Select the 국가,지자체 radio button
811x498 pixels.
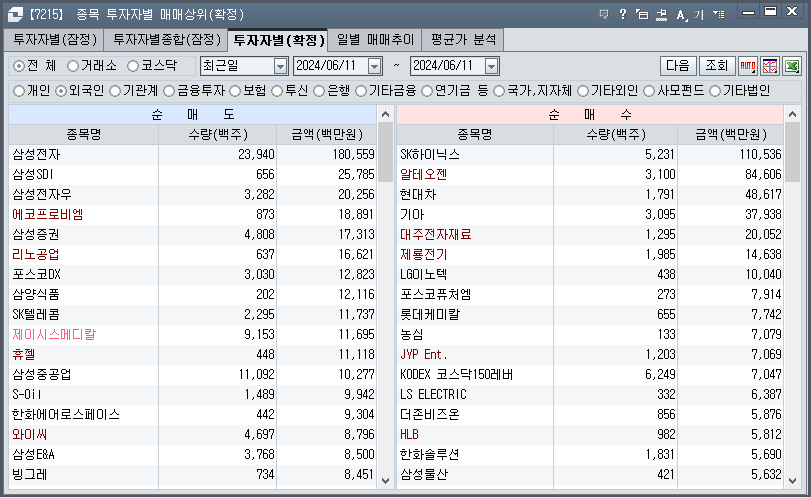click(x=499, y=91)
